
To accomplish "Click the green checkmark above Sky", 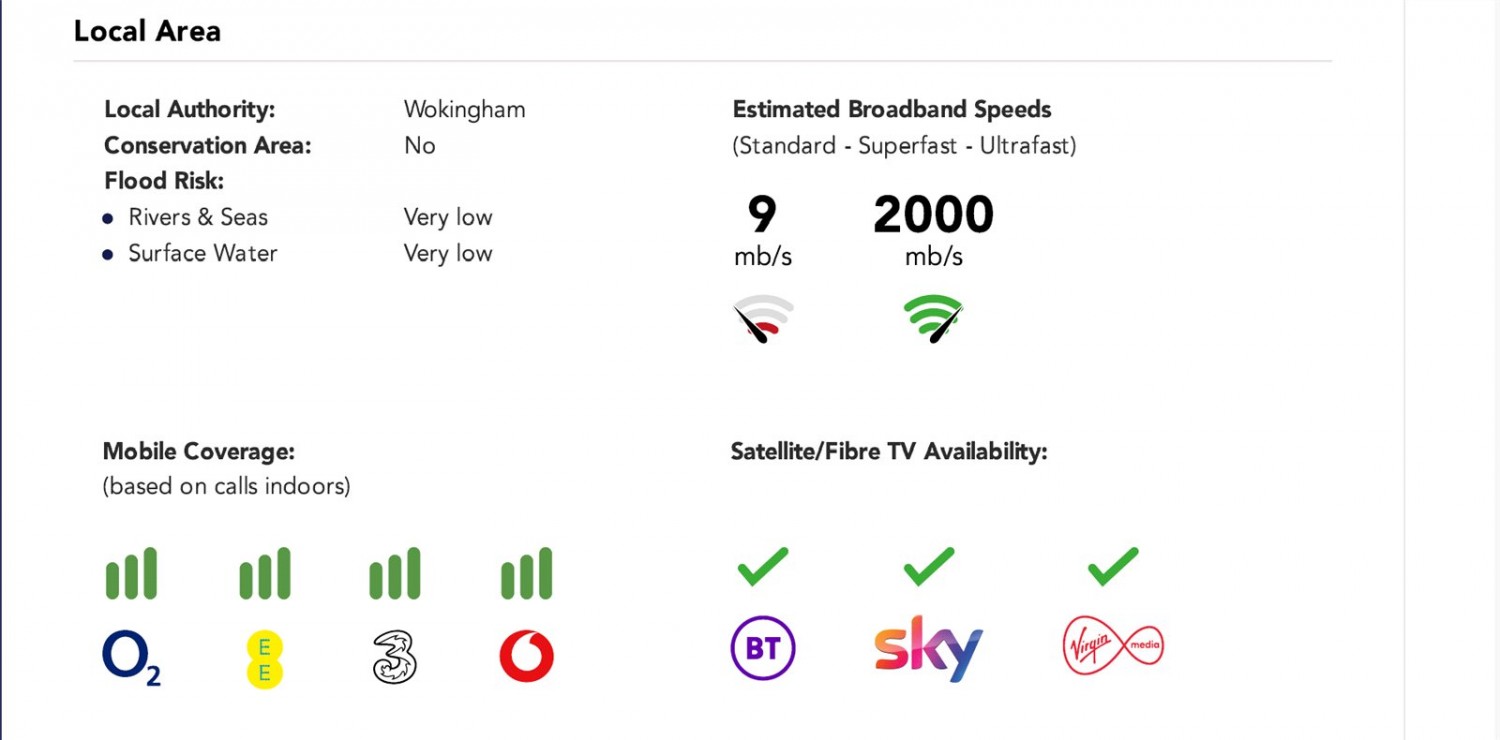I will pos(929,566).
